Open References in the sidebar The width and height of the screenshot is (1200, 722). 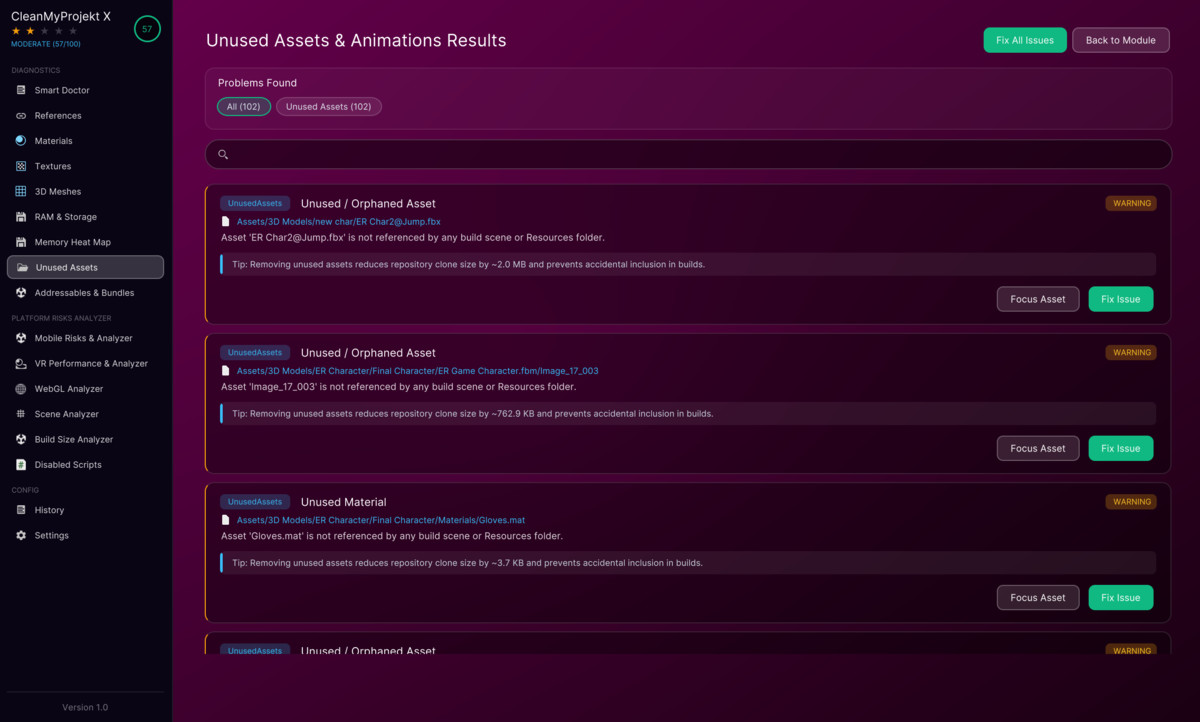coord(85,116)
